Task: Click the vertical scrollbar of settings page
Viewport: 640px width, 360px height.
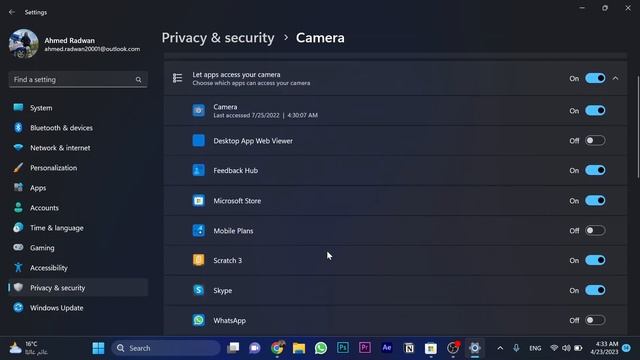Action: click(x=638, y=127)
